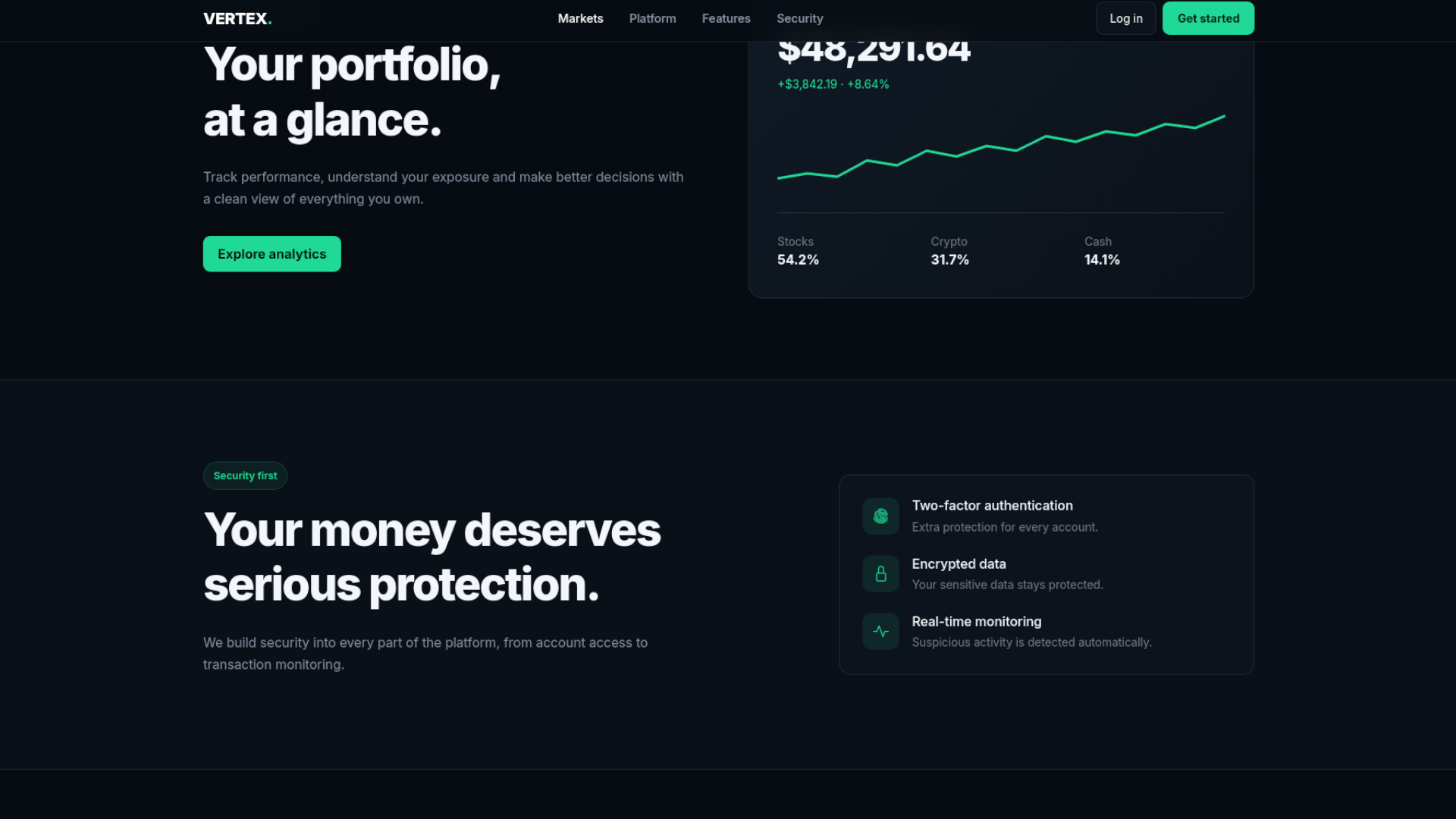Image resolution: width=1456 pixels, height=819 pixels.
Task: Open the Markets nav item
Action: click(x=580, y=18)
